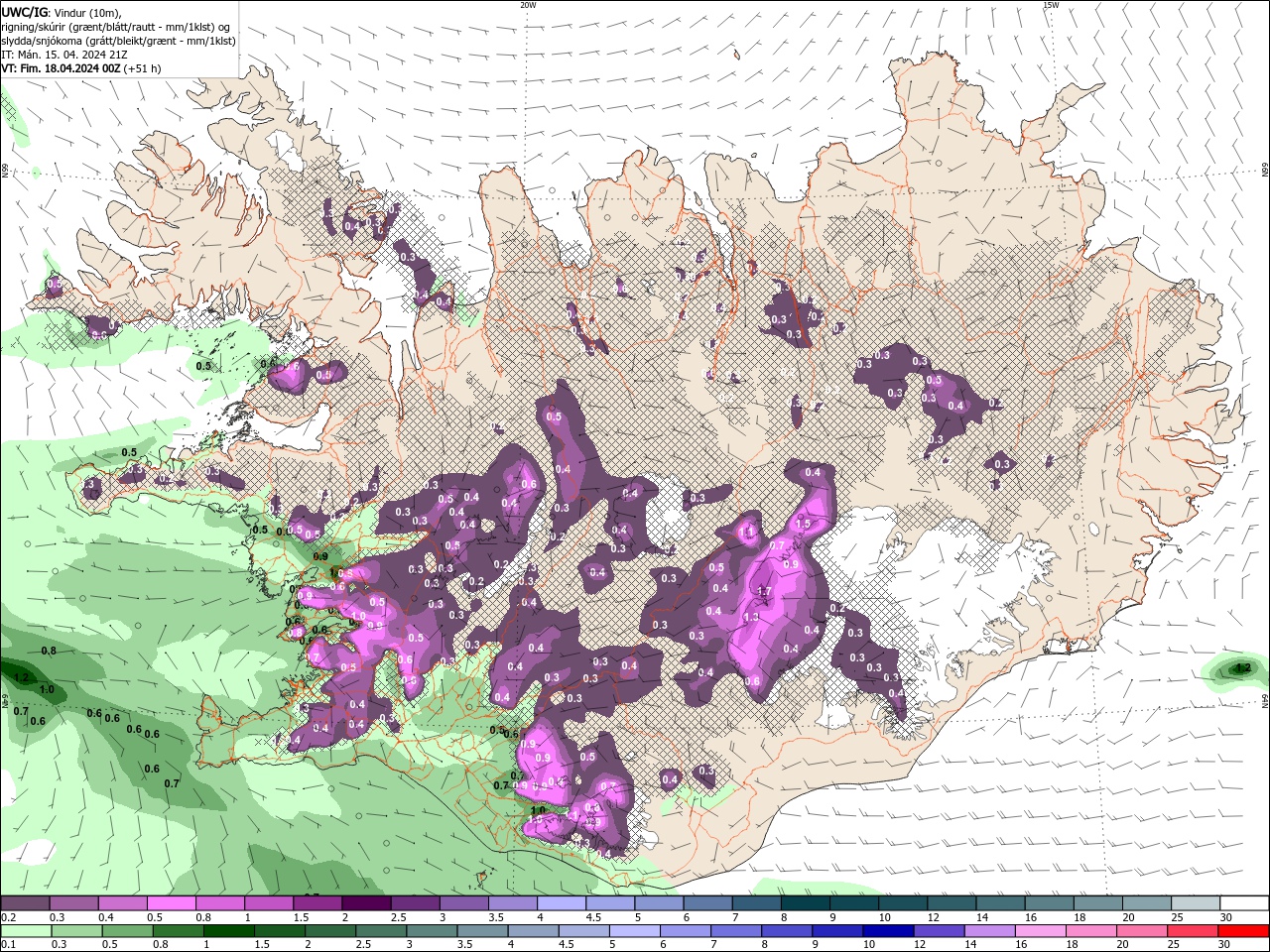Click the 'VT: Fim. 18.04.2024 00Z' valid time
Viewport: 1270px width, 952px height.
coord(62,68)
